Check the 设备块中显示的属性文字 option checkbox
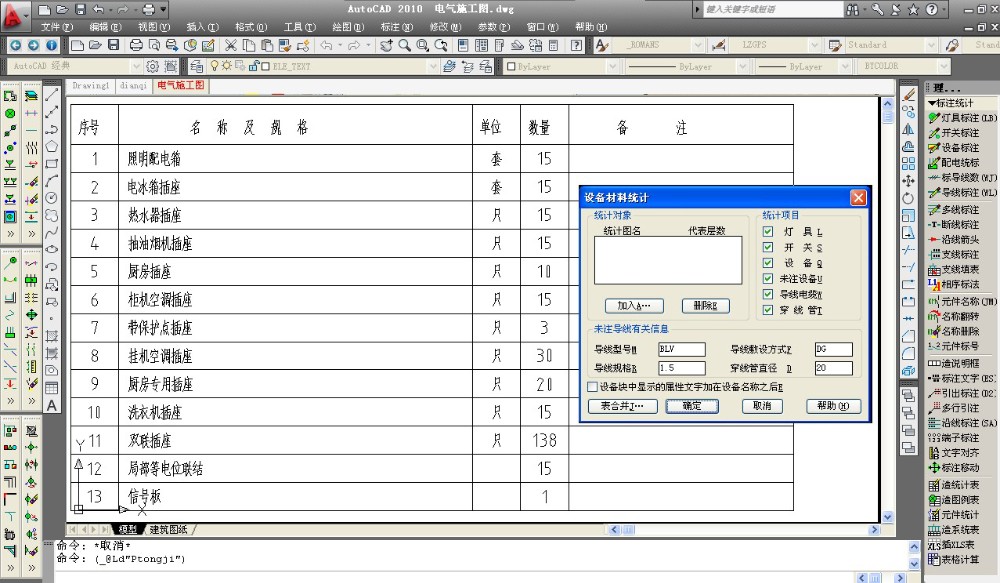Image resolution: width=1000 pixels, height=583 pixels. click(592, 387)
